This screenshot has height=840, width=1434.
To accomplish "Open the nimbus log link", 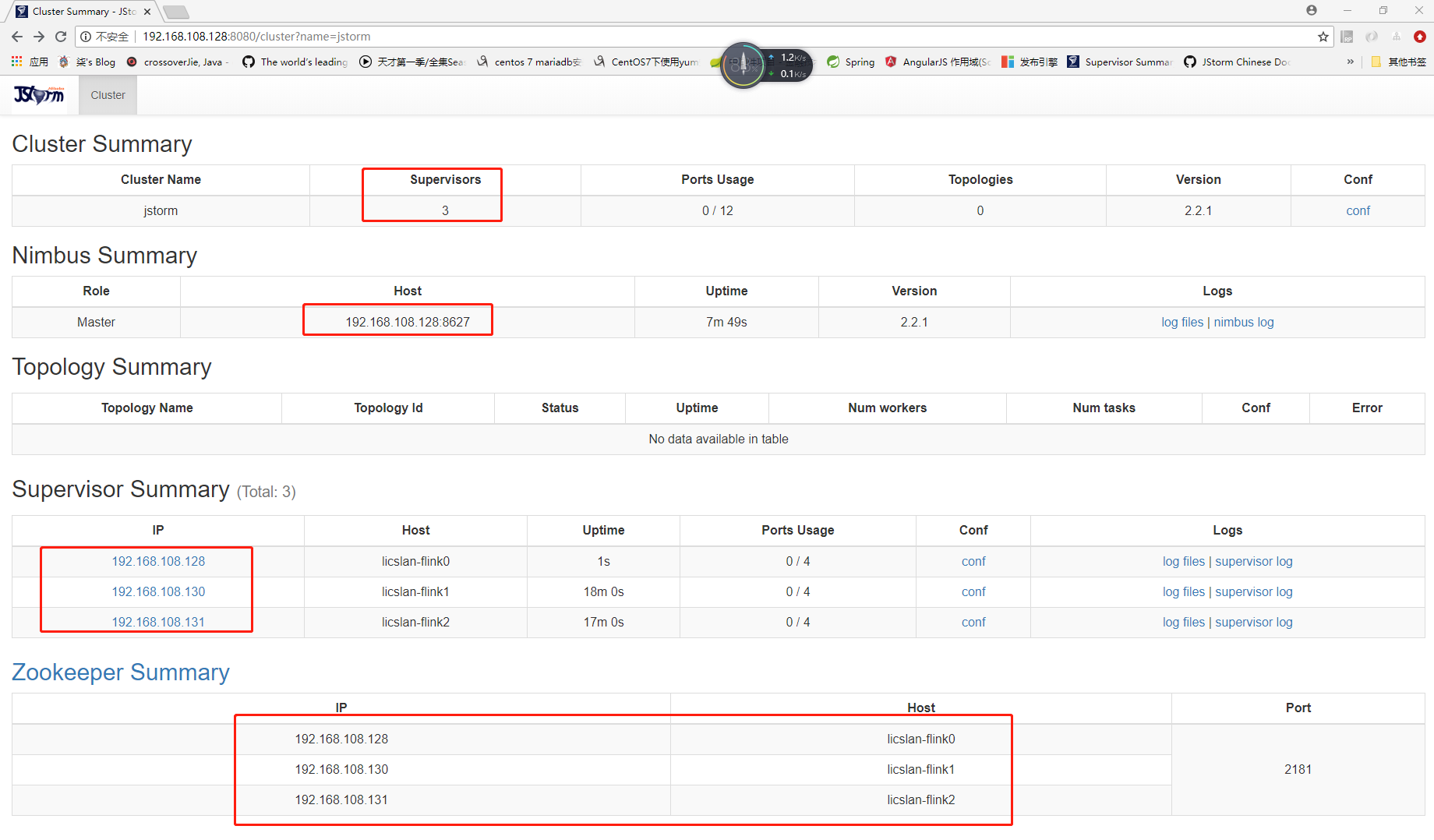I will [1244, 322].
